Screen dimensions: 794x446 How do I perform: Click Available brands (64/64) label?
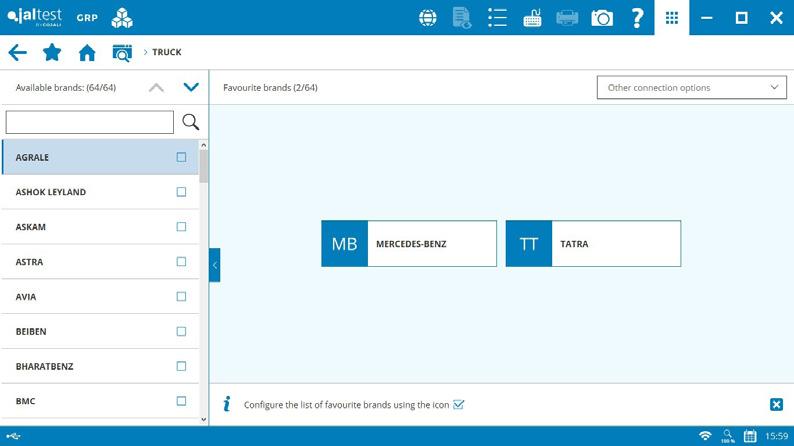pos(66,88)
